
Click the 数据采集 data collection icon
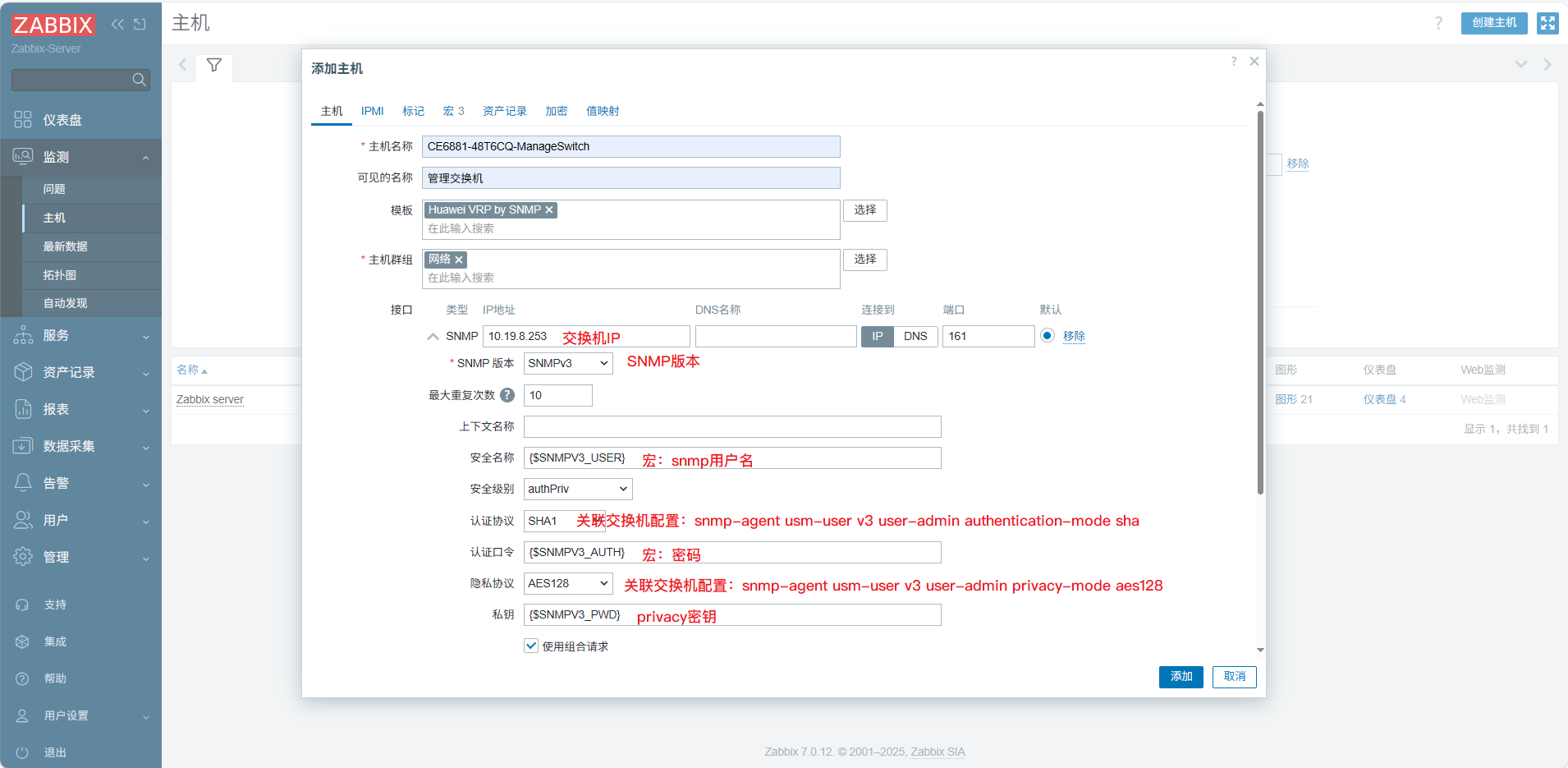(x=23, y=446)
